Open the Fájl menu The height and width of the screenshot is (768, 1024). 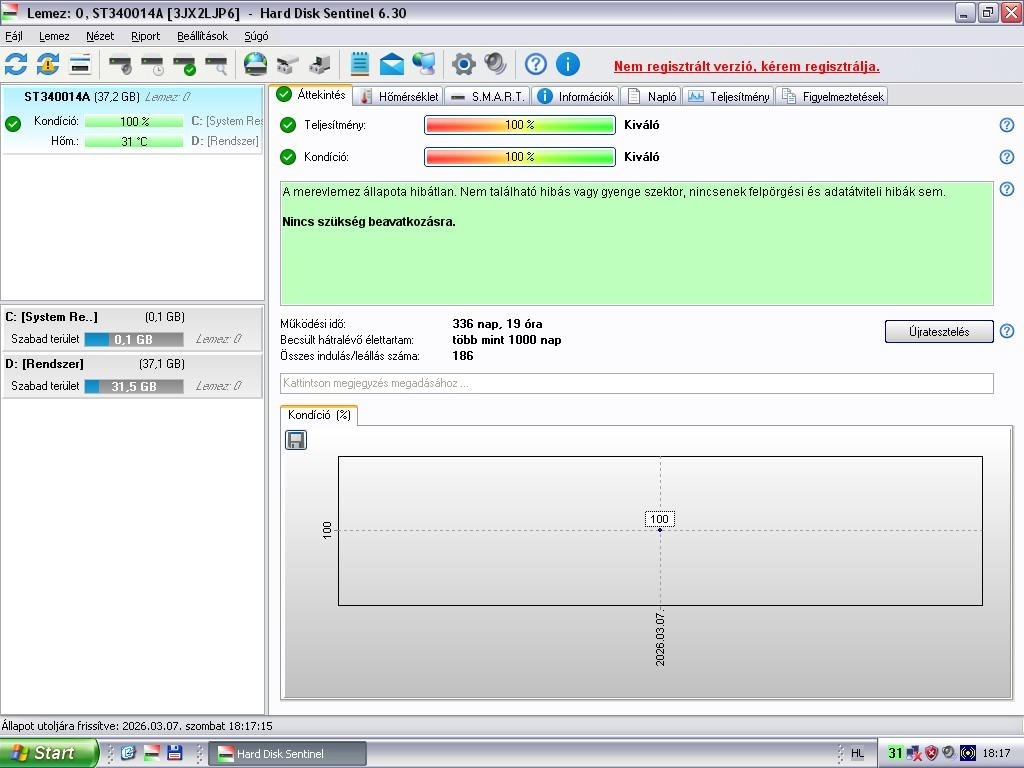(x=14, y=37)
